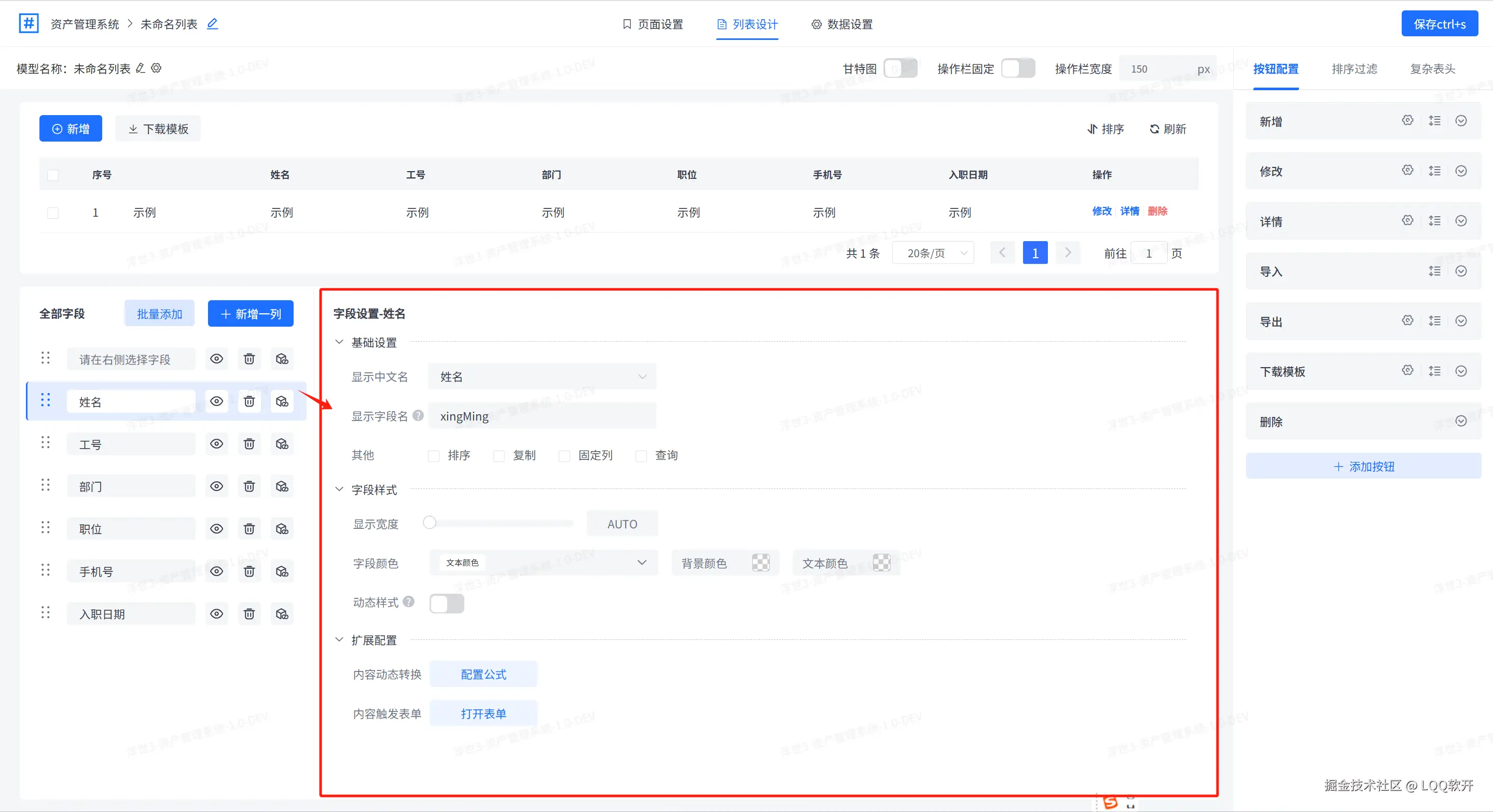Open the 20条/页 page size dropdown

pyautogui.click(x=933, y=253)
